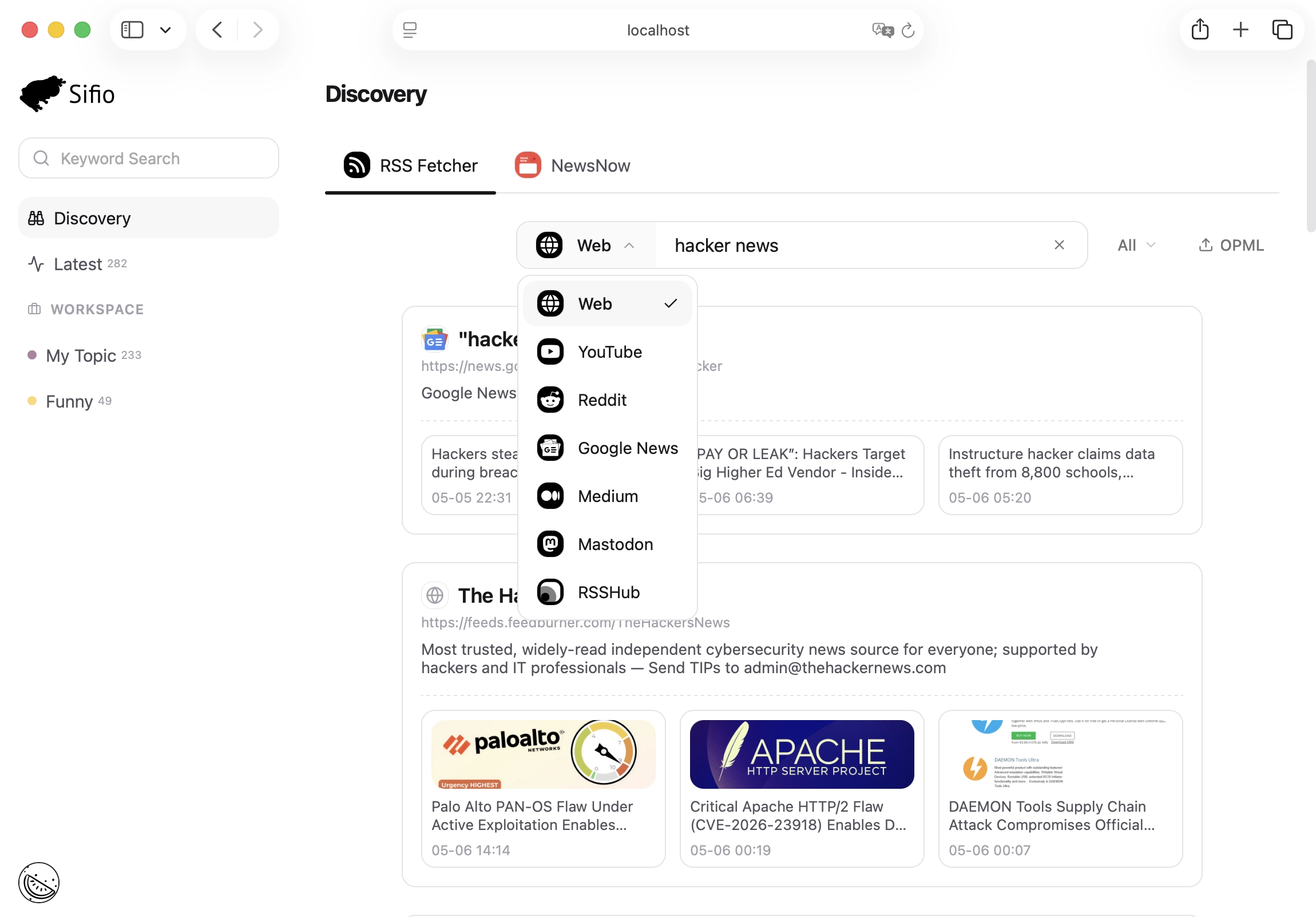The image size is (1316, 917).
Task: Reload the localhost page
Action: (908, 30)
